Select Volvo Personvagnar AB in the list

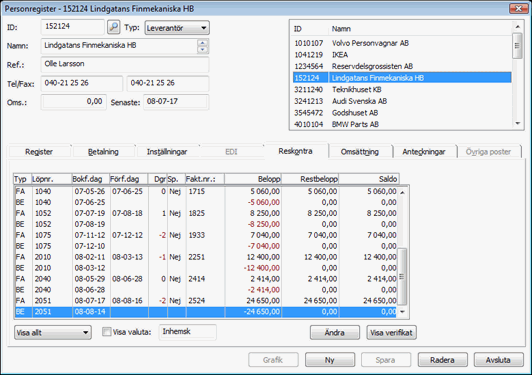(402, 43)
